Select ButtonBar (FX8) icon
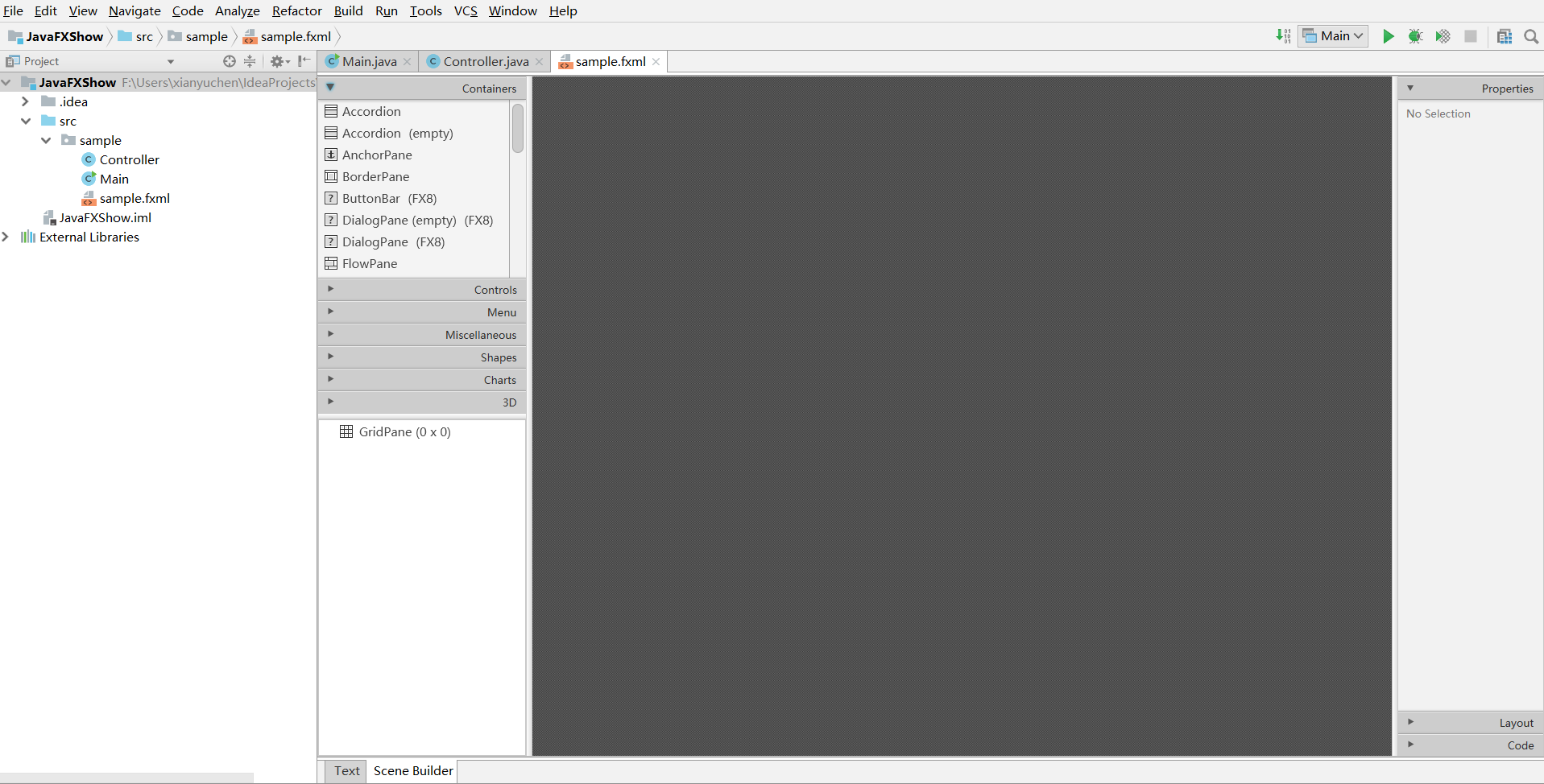The image size is (1544, 784). [331, 198]
